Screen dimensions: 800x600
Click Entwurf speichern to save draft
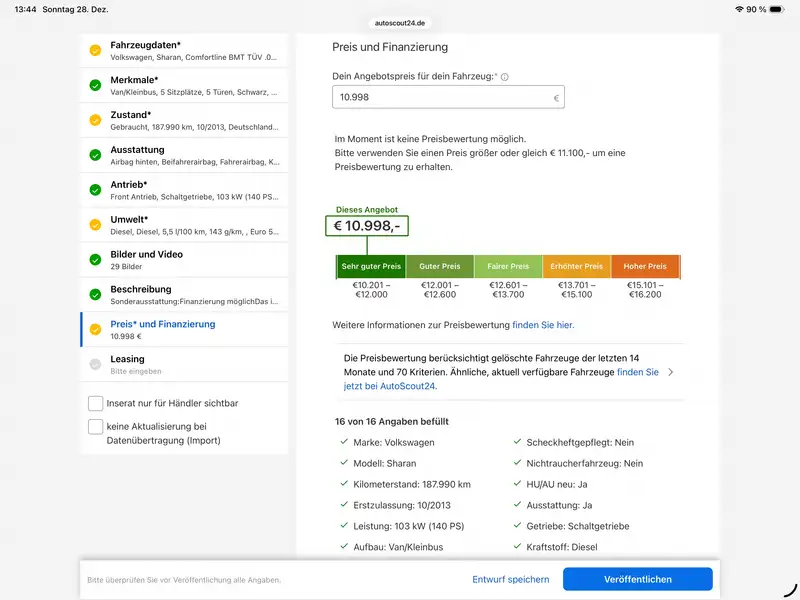point(511,579)
